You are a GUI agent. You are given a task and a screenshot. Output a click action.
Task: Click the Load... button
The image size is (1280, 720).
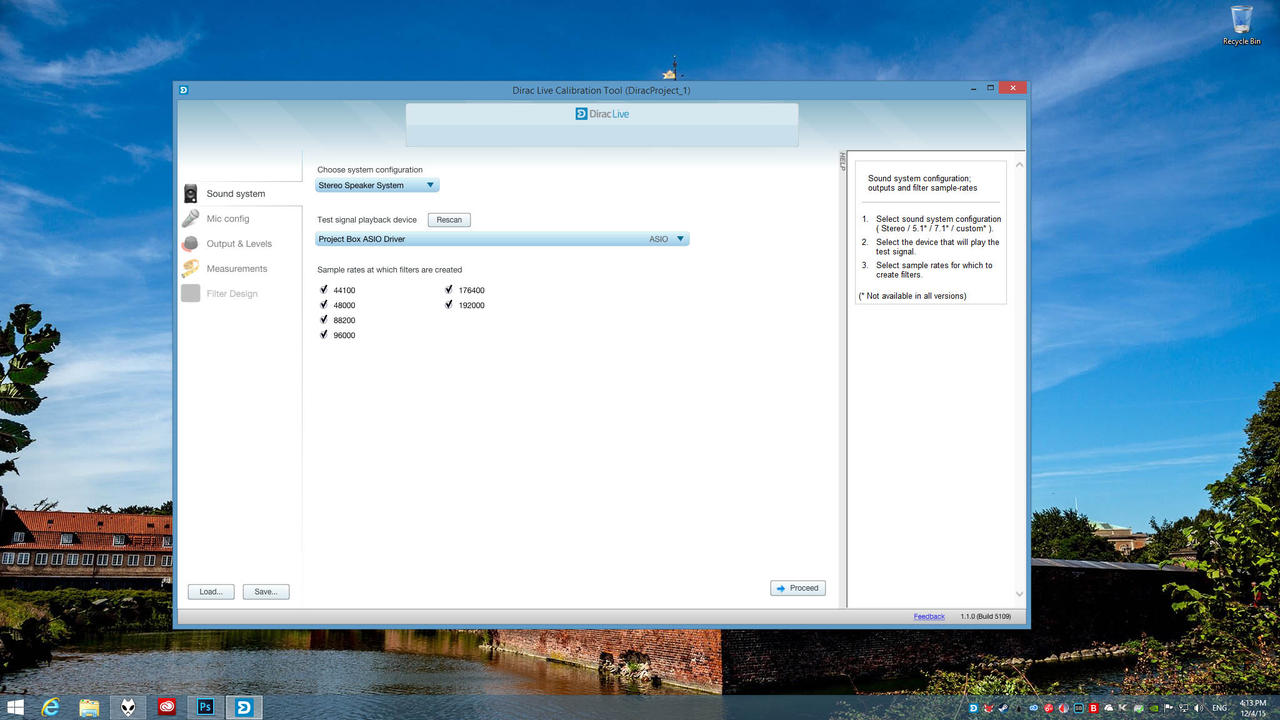coord(211,592)
